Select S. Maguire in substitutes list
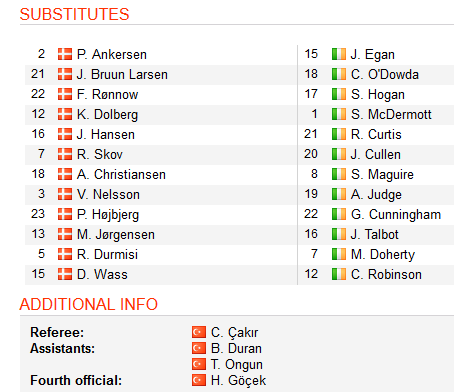454x392 pixels. click(x=382, y=175)
